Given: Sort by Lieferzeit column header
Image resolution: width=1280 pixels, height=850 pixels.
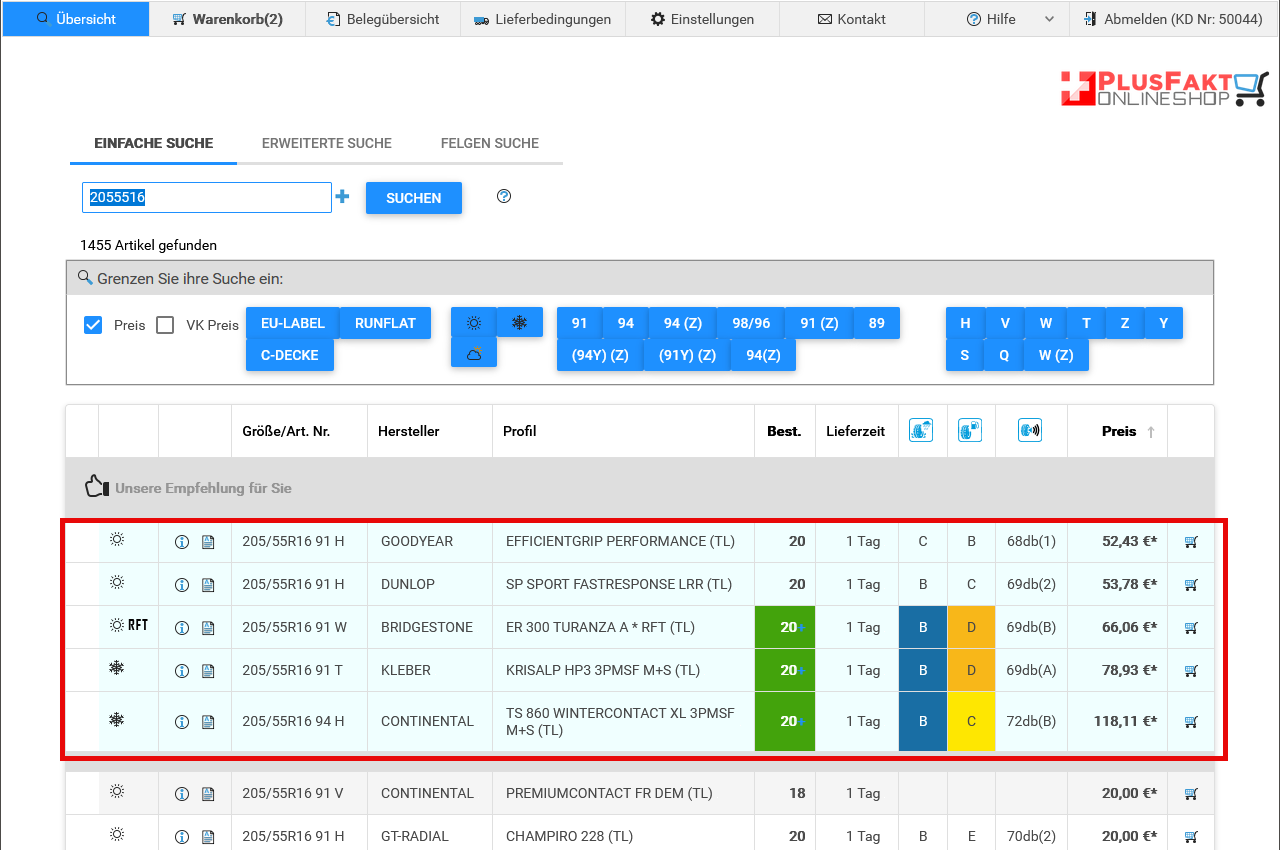Looking at the screenshot, I should [856, 432].
